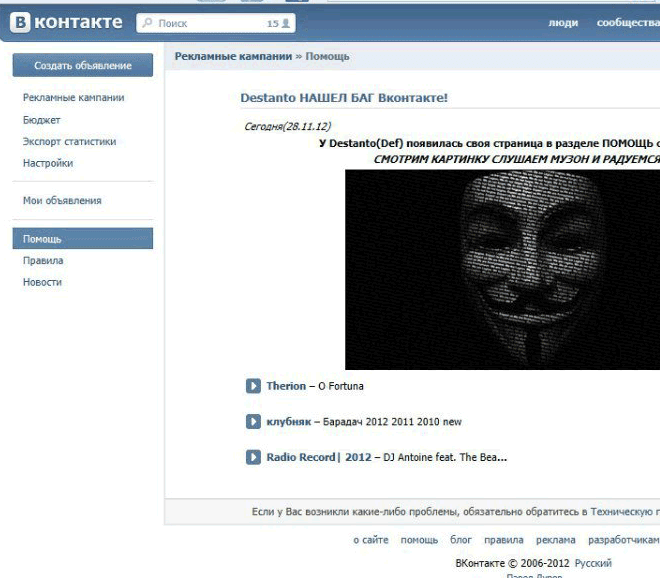Open Мои объявления in the sidebar
The width and height of the screenshot is (660, 578).
(62, 201)
